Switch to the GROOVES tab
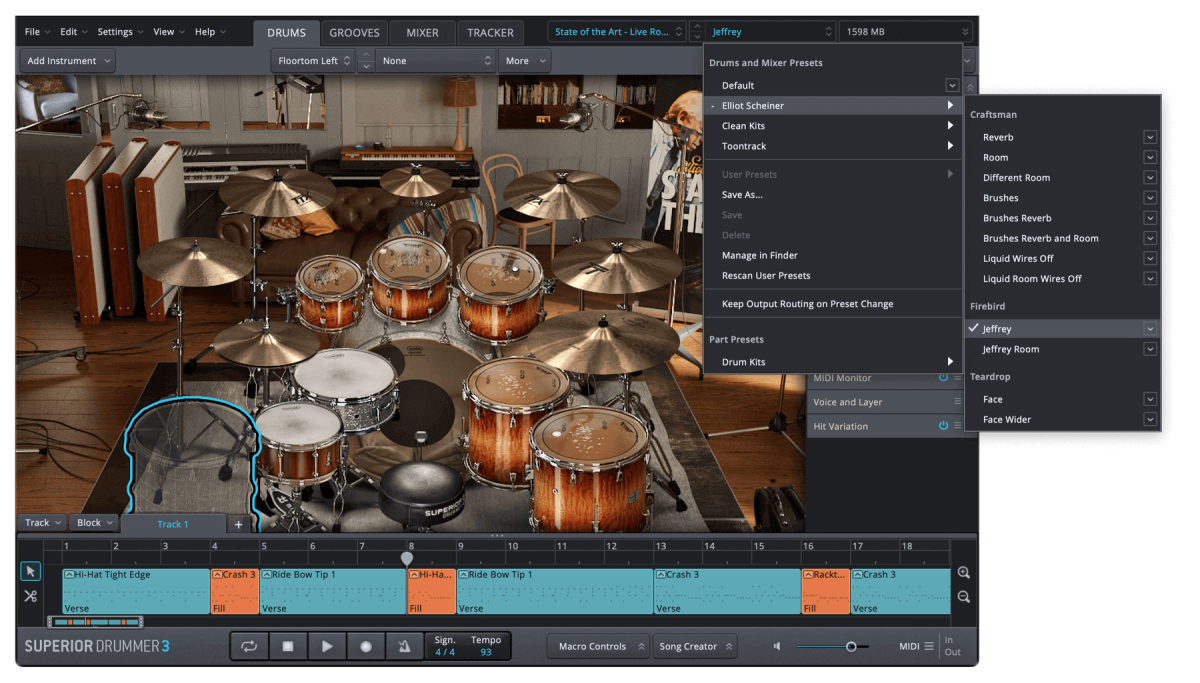The width and height of the screenshot is (1200, 683). (x=354, y=33)
